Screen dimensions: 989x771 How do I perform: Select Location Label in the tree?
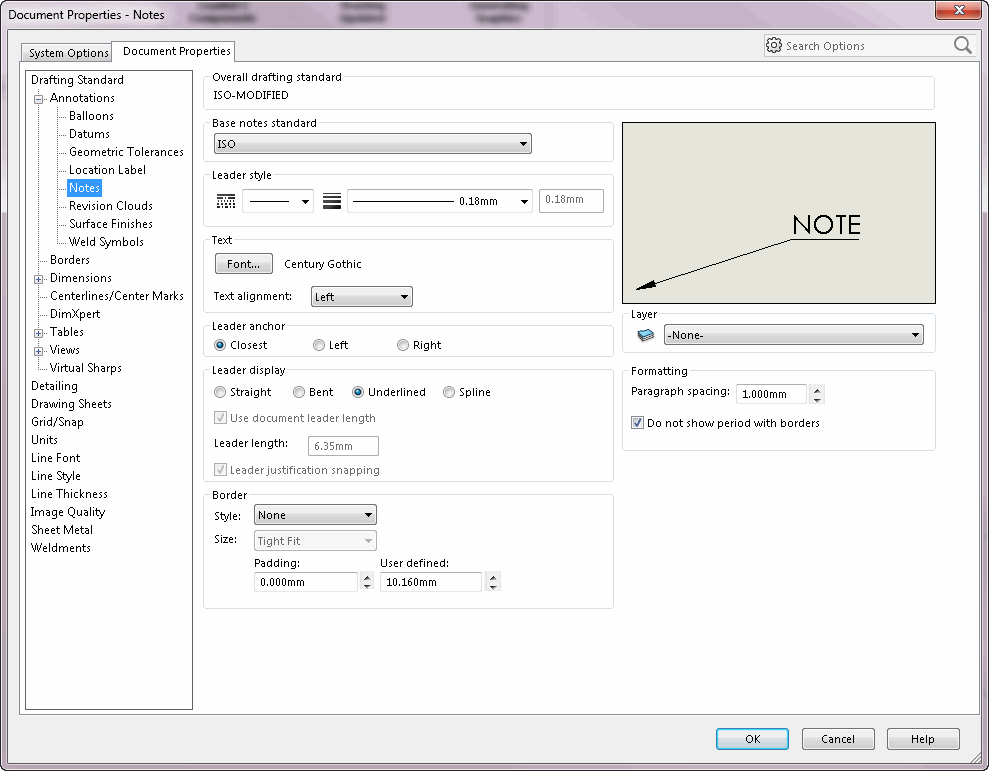click(107, 170)
